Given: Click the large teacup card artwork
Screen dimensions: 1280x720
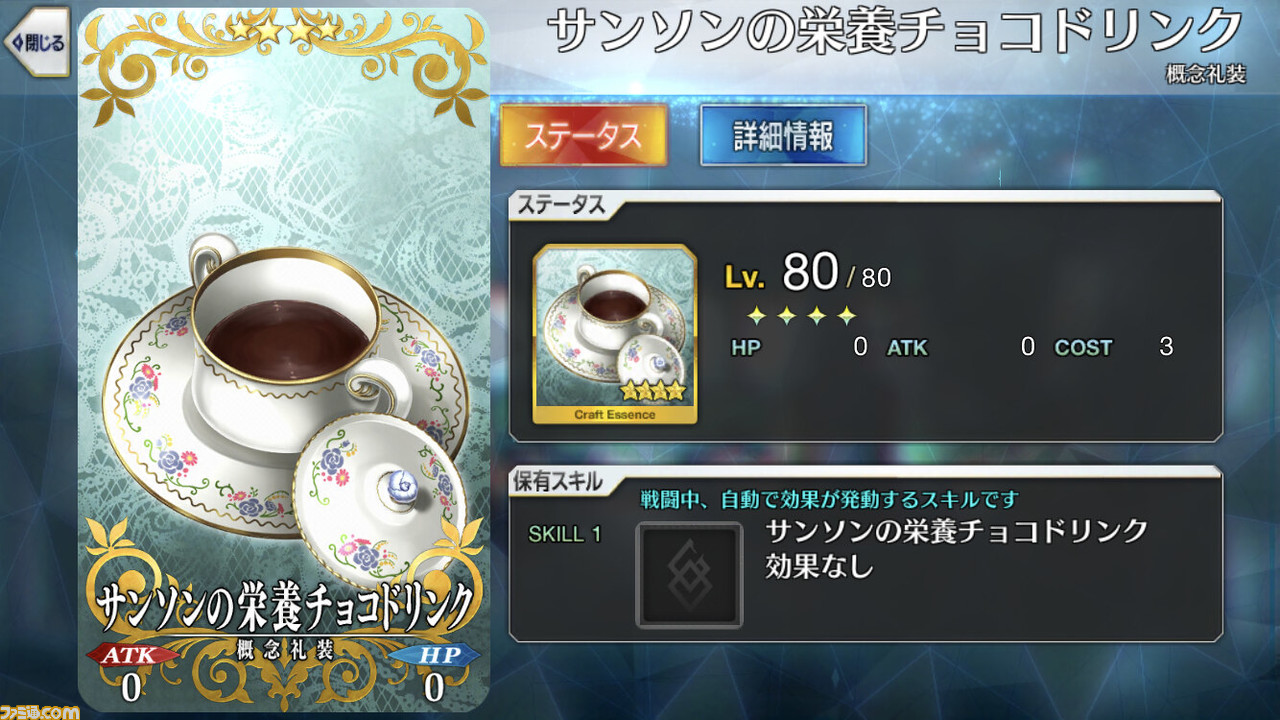Looking at the screenshot, I should click(x=284, y=360).
